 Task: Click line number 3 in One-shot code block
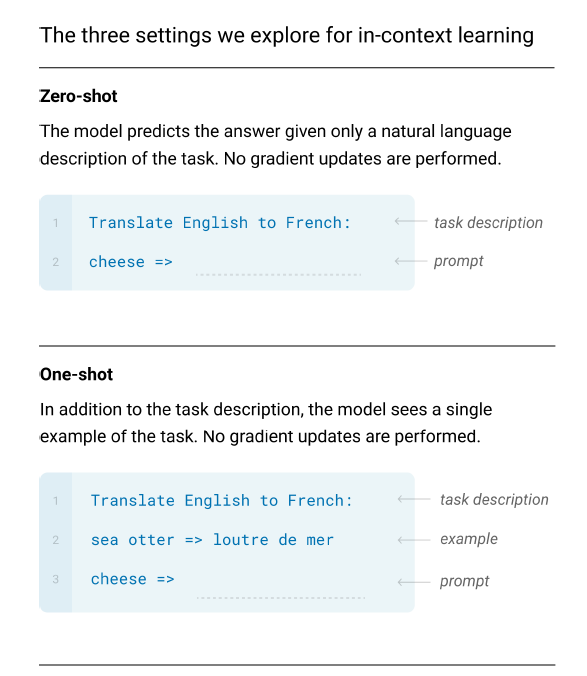tap(56, 579)
